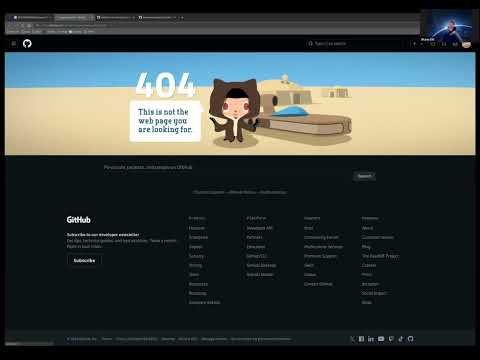Open the Premium Support footer link
Screen dimensions: 480x360
[320, 256]
